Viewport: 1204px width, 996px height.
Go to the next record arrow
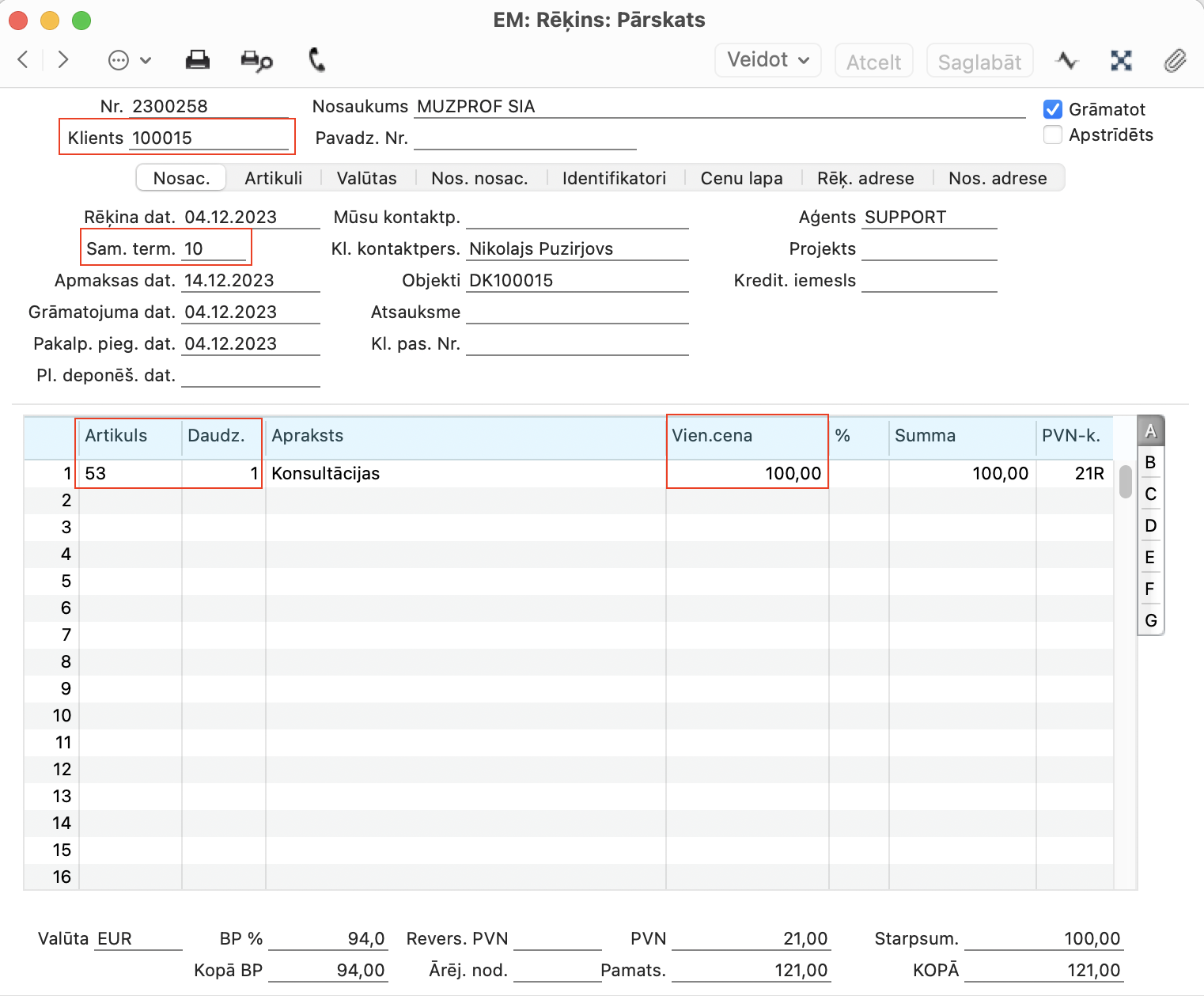click(63, 59)
